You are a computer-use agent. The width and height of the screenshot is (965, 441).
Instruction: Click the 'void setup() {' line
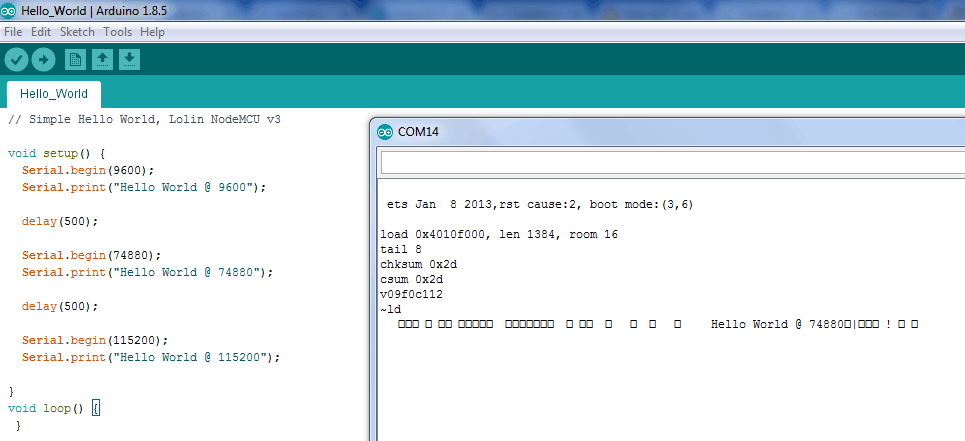coord(57,153)
